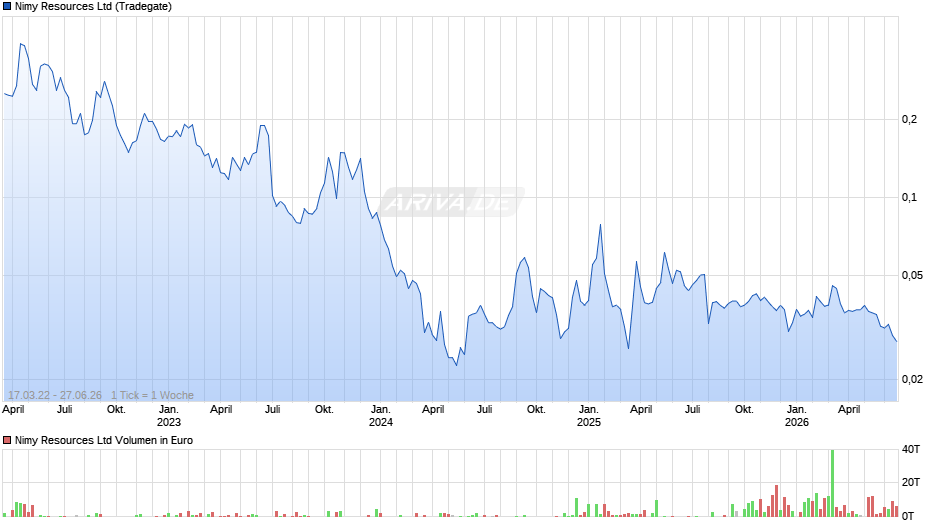
Task: Click the volume axis label 40T
Action: click(911, 449)
